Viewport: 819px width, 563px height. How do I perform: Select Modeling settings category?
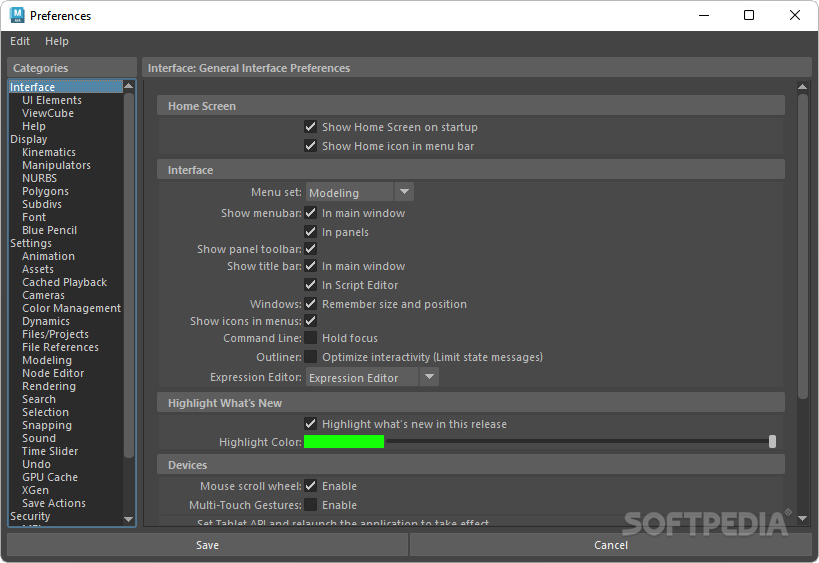[47, 360]
